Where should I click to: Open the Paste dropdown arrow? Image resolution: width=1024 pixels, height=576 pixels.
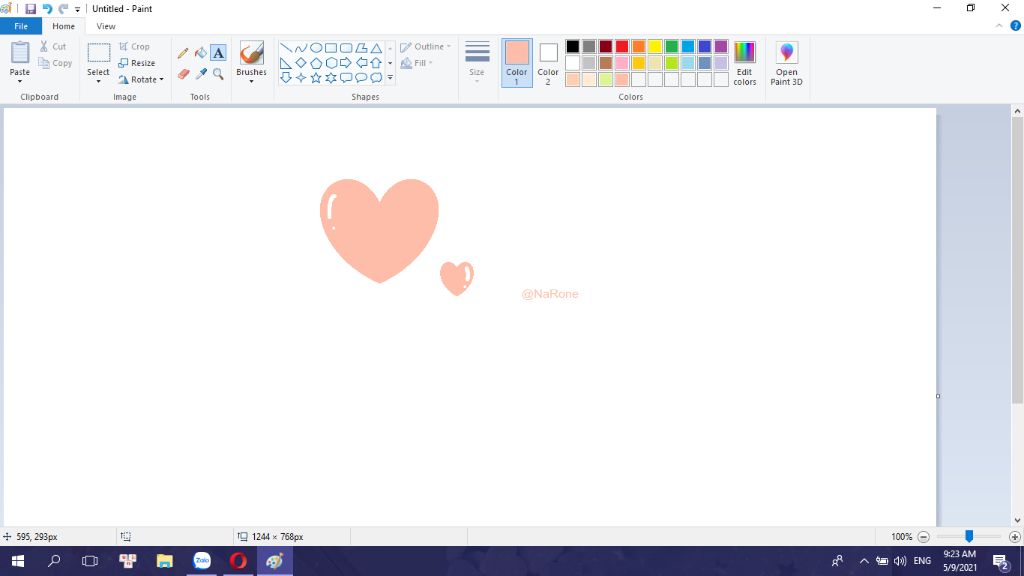pyautogui.click(x=20, y=82)
